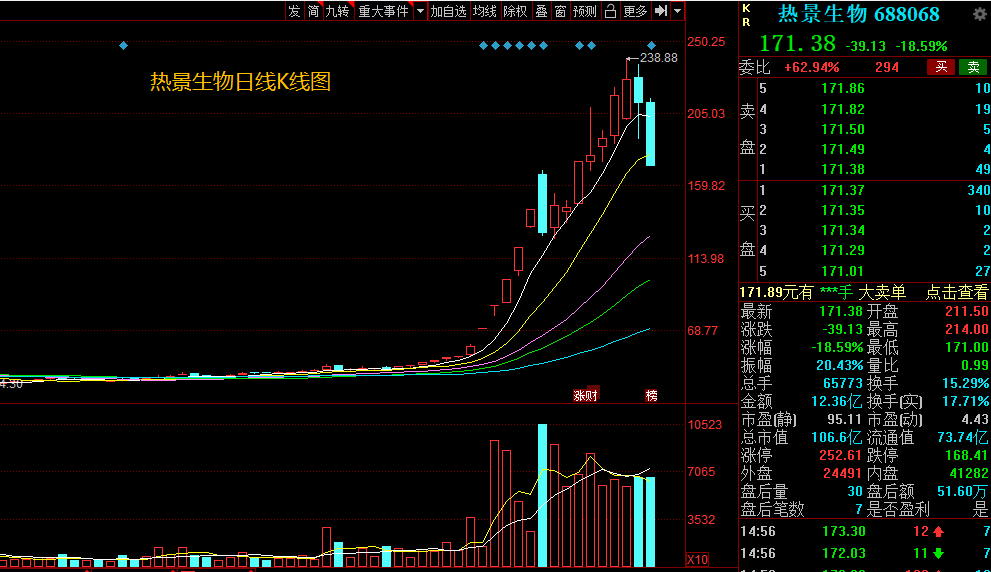Click the green down arrow on 172.03 trade

(939, 554)
